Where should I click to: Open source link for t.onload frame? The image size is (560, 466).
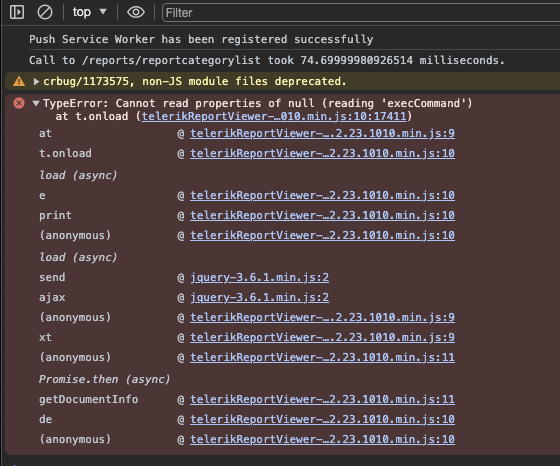[322, 153]
